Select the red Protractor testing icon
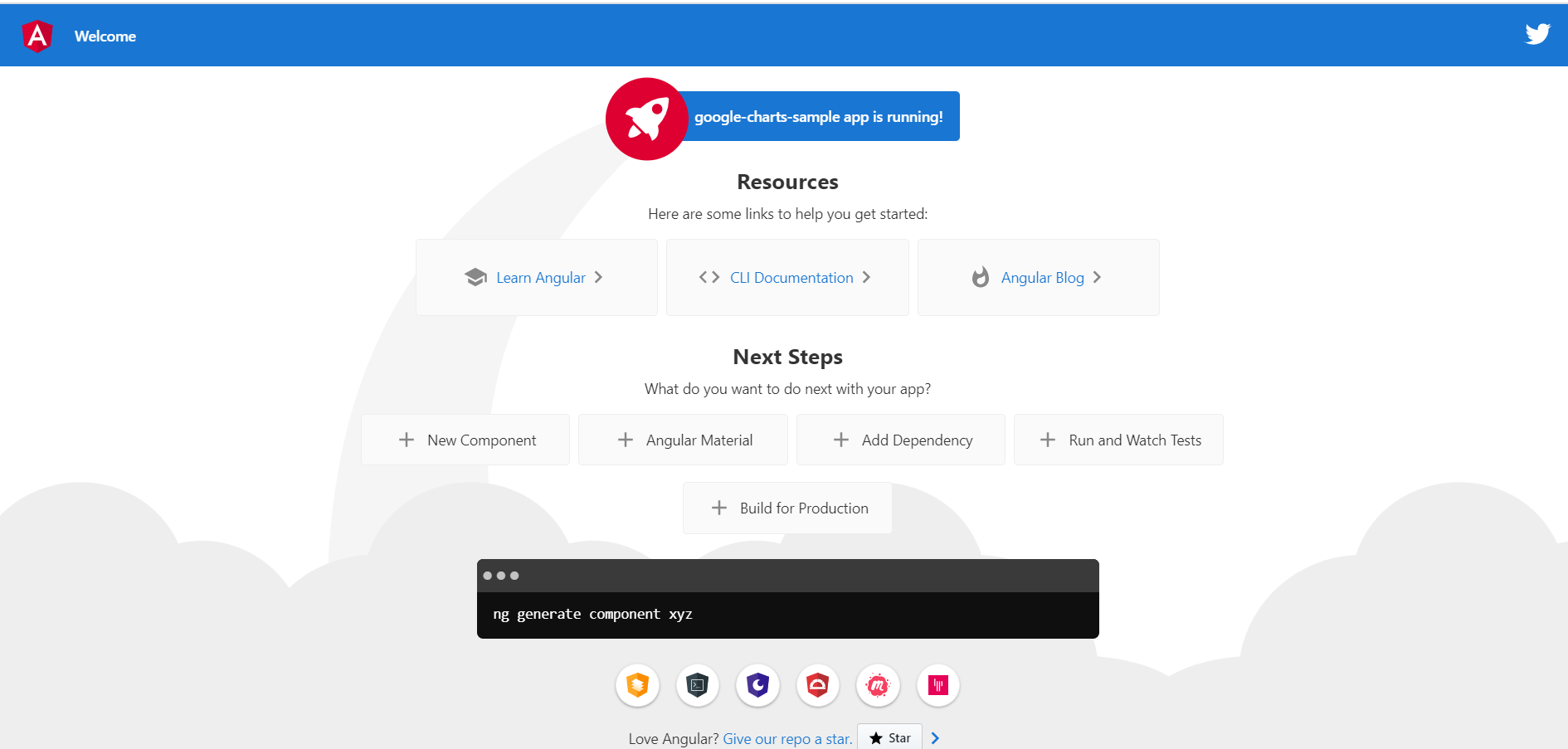The width and height of the screenshot is (1568, 749). point(817,686)
